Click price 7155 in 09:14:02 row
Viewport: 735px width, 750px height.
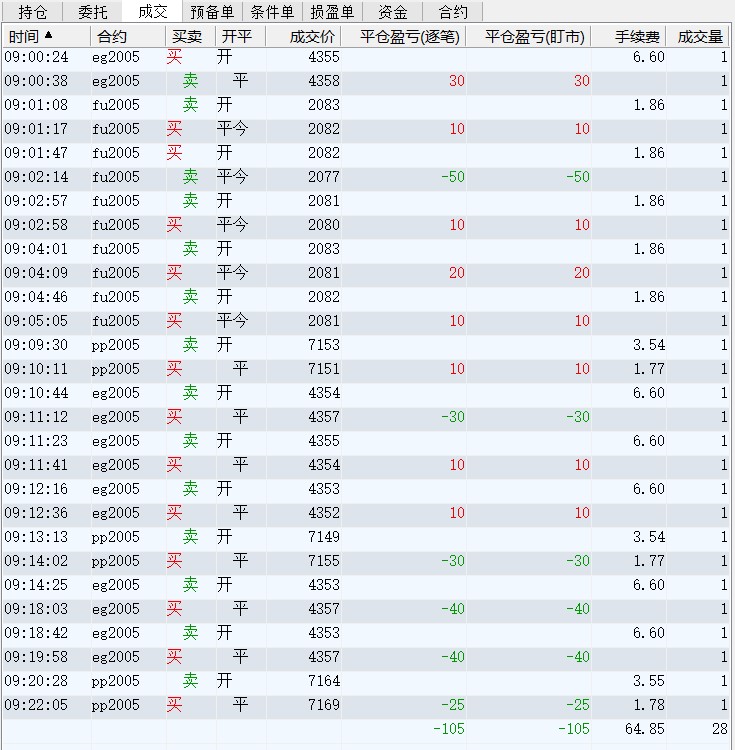(324, 561)
